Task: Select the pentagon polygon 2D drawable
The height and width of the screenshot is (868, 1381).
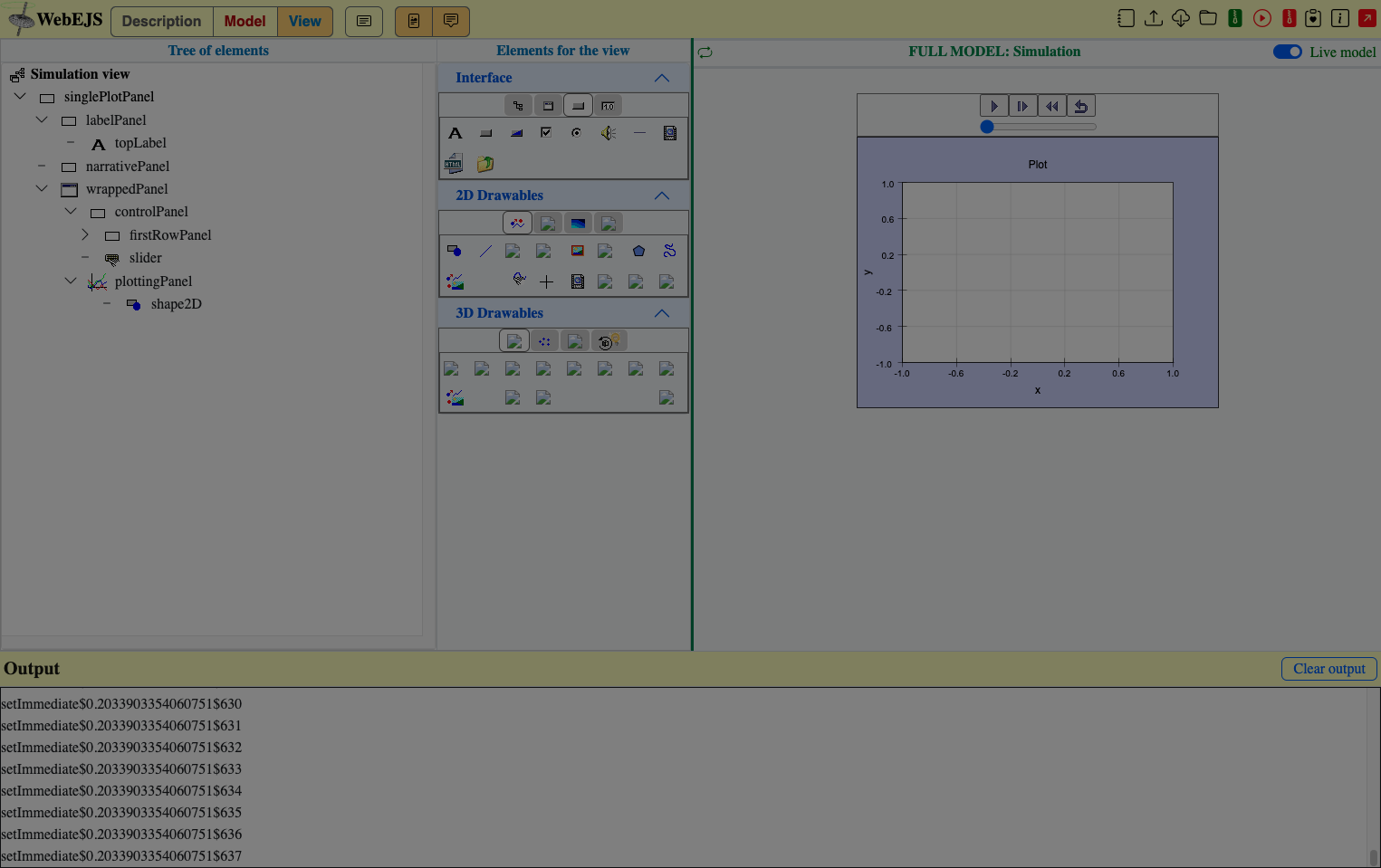Action: (638, 251)
